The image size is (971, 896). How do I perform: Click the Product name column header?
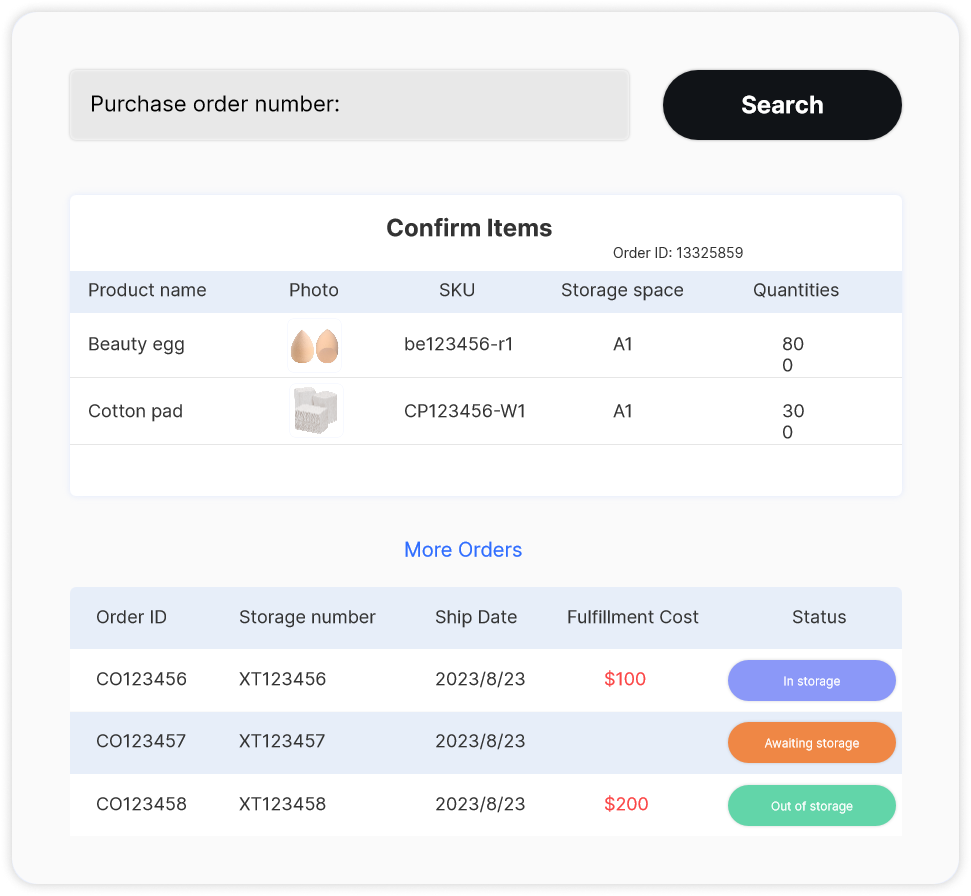point(147,290)
